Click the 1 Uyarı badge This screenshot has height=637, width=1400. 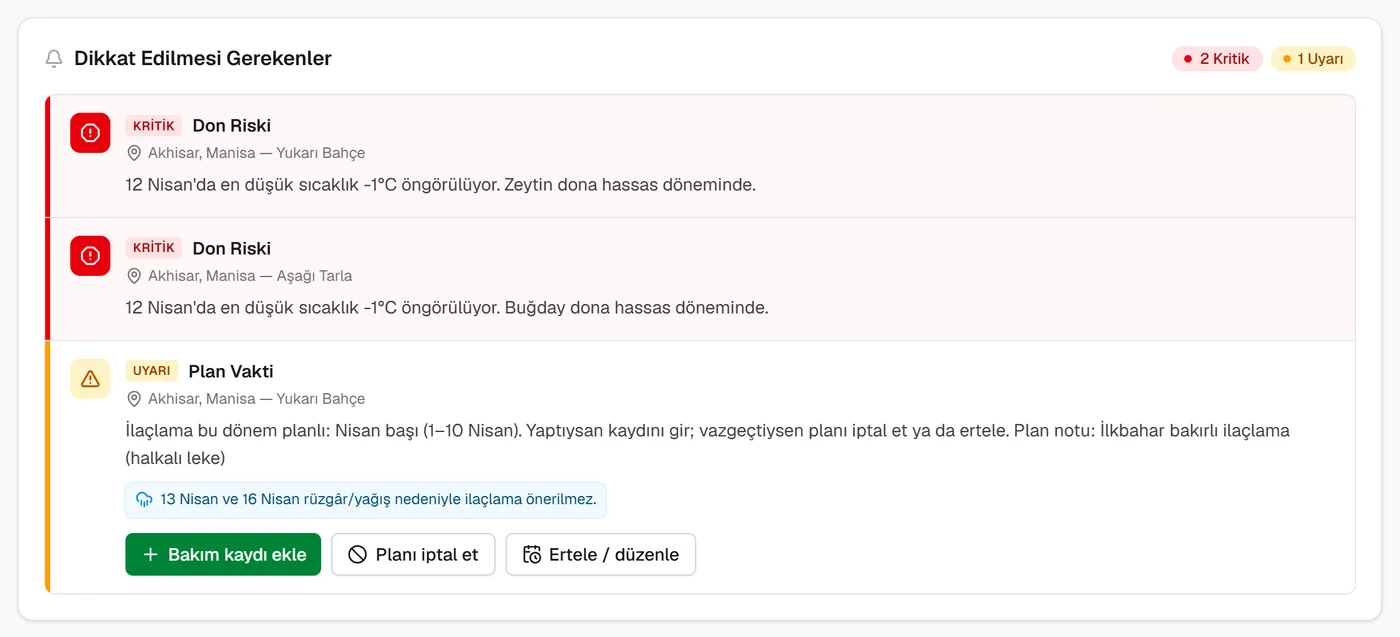(x=1313, y=59)
